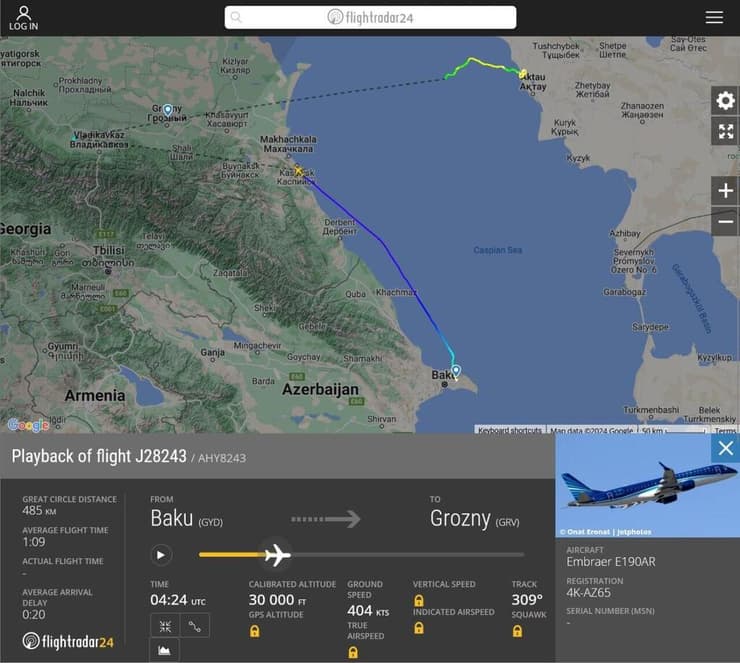Image resolution: width=740 pixels, height=663 pixels.
Task: Click the airplane marker on playback timeline
Action: 276,554
